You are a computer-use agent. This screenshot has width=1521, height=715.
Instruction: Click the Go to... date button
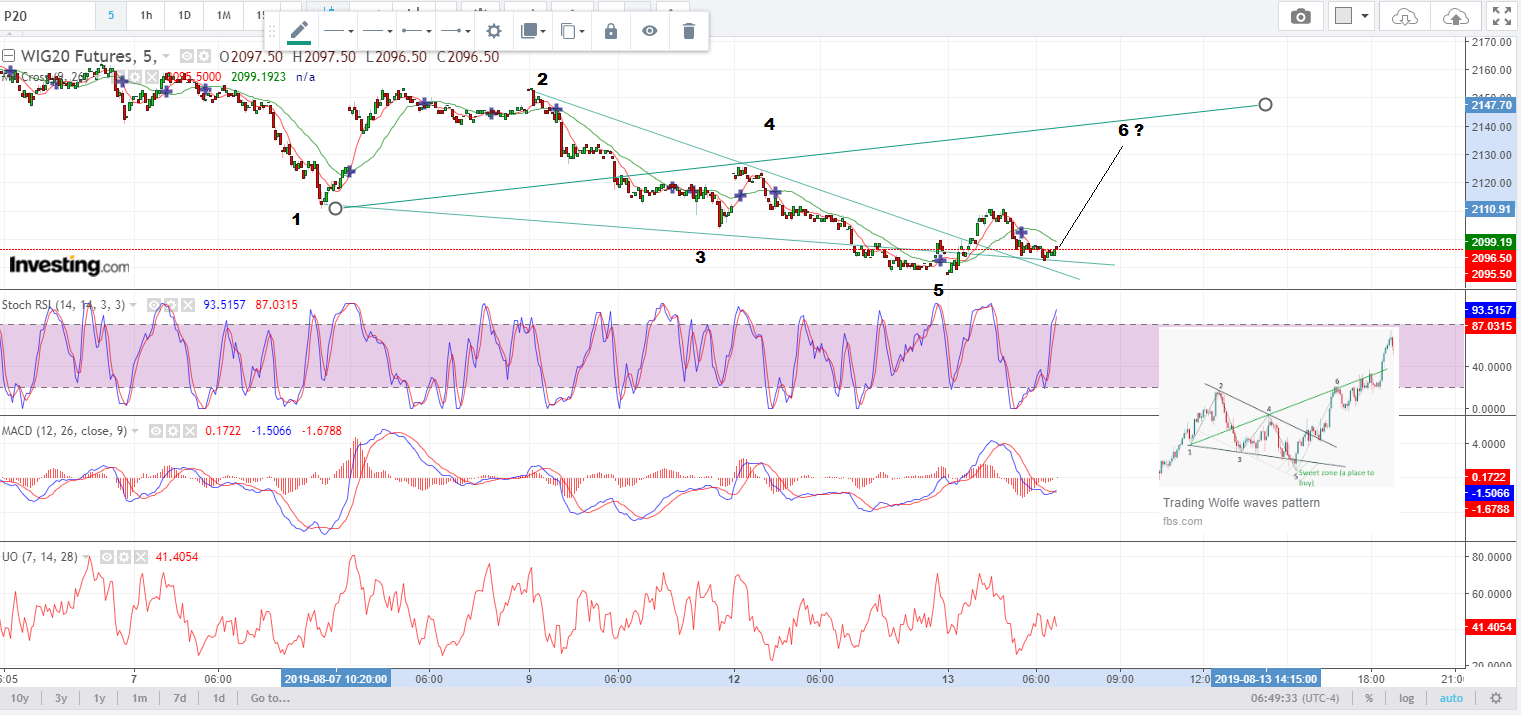tap(271, 698)
